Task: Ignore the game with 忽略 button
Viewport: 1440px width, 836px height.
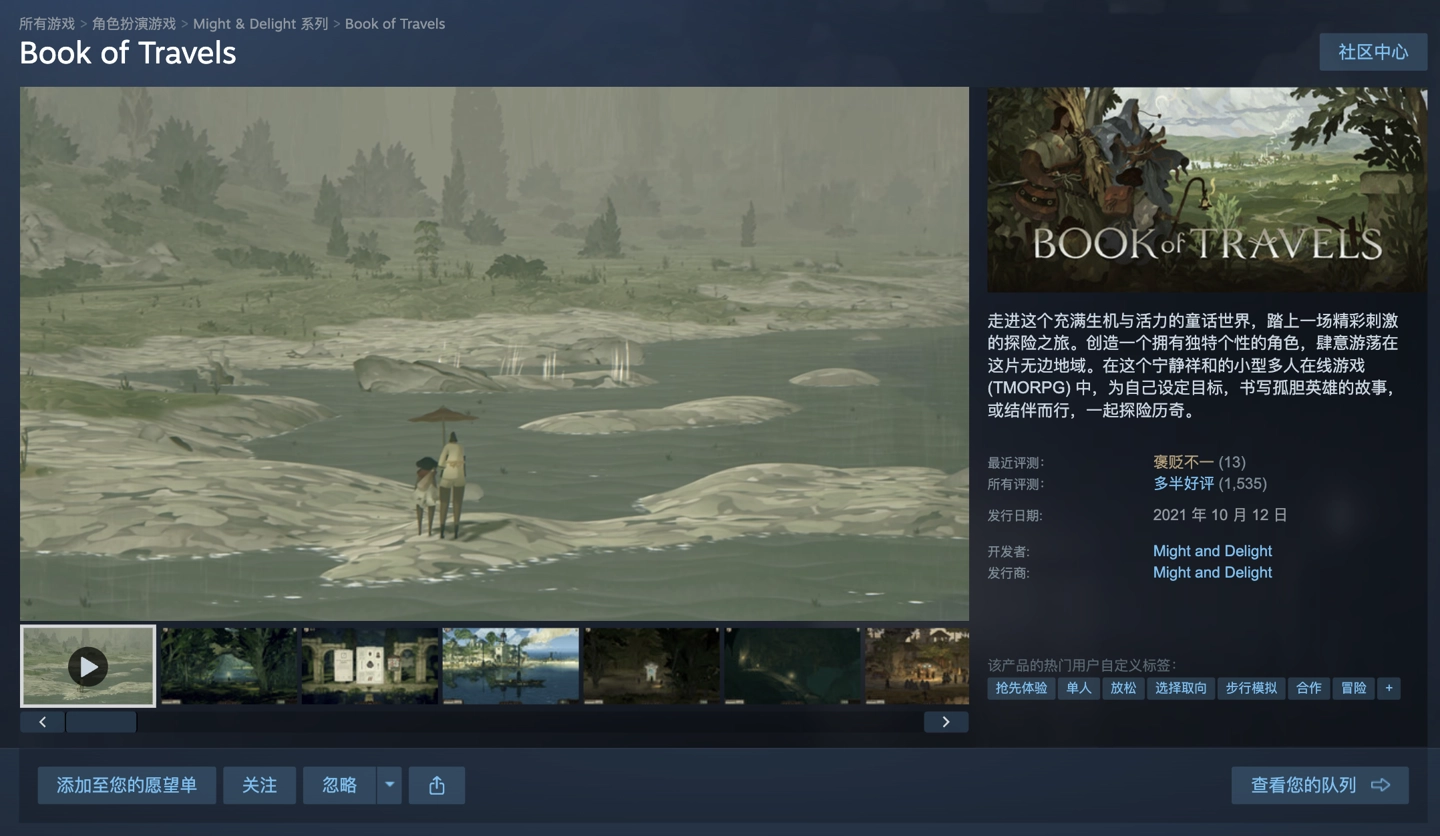Action: pyautogui.click(x=340, y=785)
